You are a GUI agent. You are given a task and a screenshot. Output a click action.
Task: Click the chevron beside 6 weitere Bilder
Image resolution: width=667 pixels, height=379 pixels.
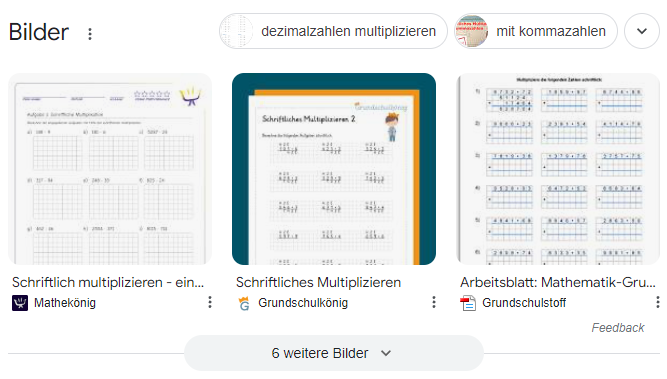click(x=386, y=353)
